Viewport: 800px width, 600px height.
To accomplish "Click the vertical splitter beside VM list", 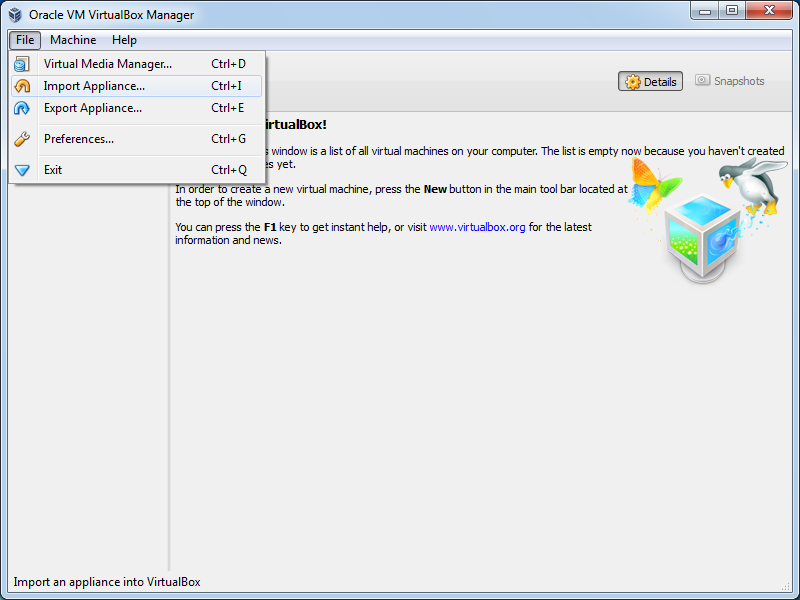I will pyautogui.click(x=169, y=380).
